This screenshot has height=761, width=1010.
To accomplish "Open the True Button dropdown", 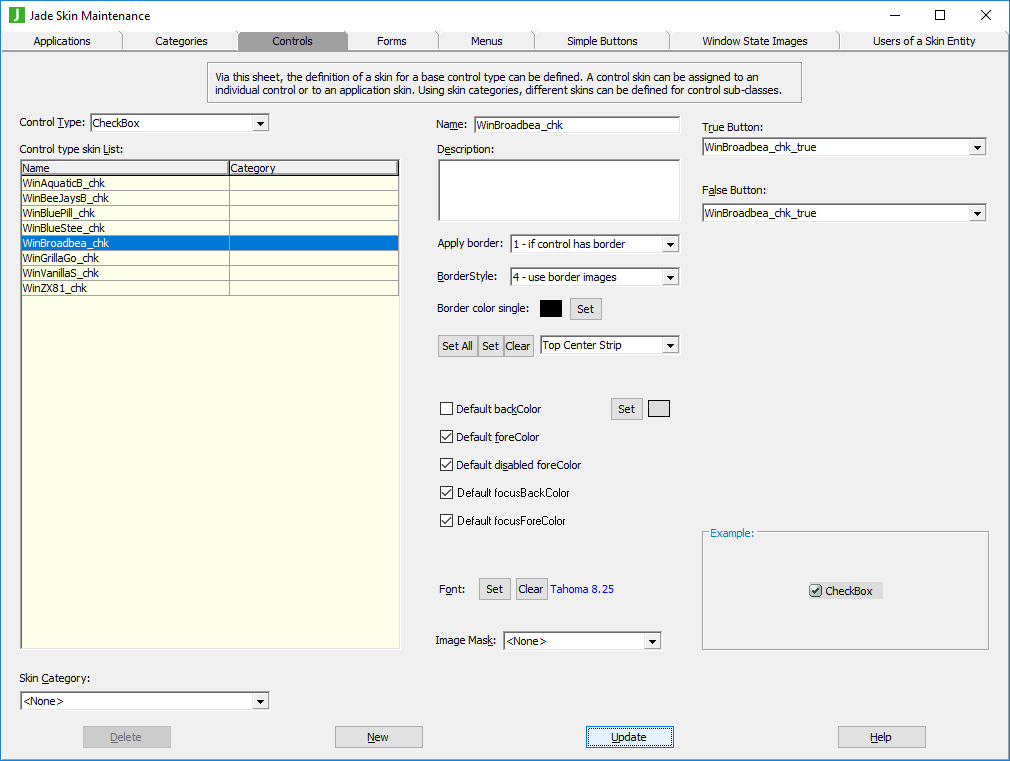I will [x=977, y=147].
